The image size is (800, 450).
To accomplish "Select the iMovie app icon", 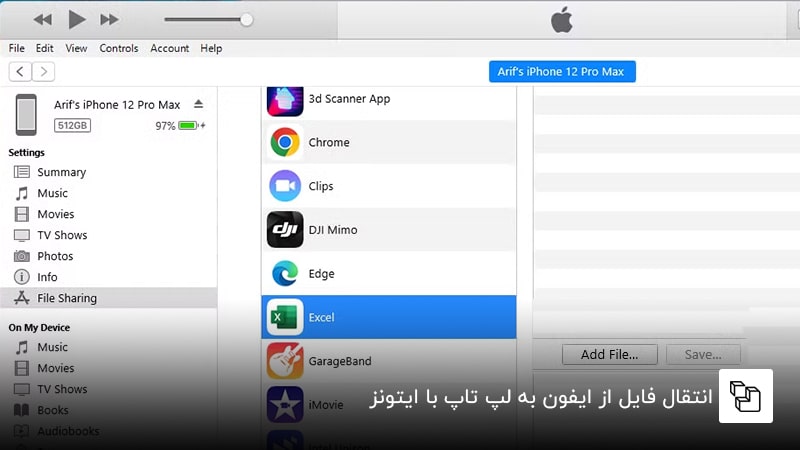I will (x=285, y=405).
